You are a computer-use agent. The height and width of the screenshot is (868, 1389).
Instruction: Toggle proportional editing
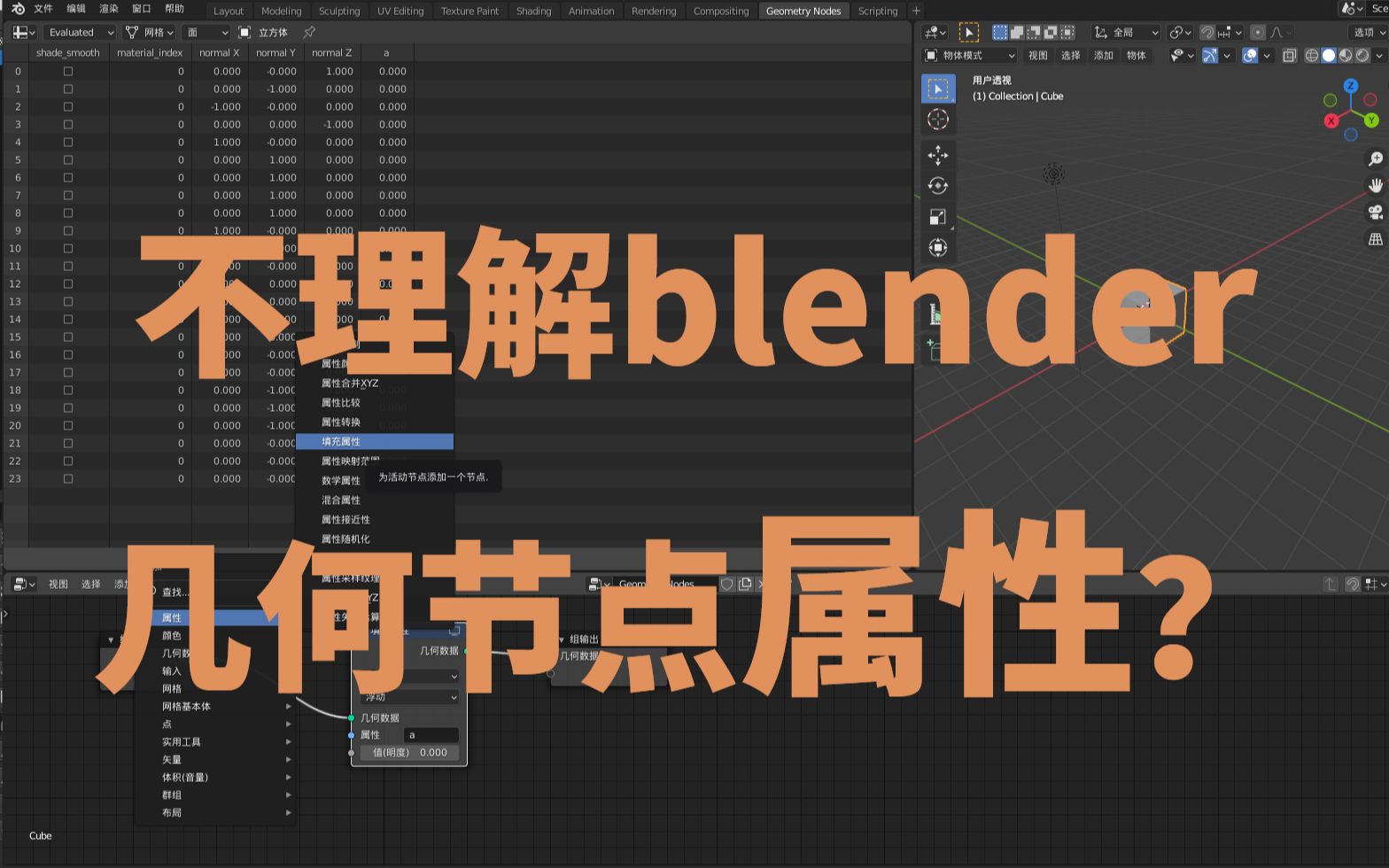click(x=1258, y=32)
